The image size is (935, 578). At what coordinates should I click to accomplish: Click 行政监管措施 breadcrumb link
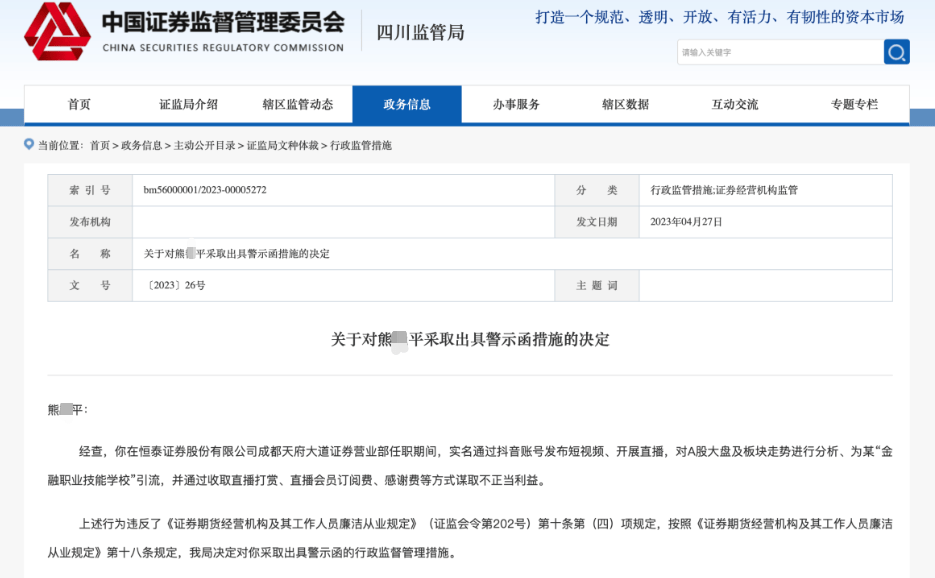coord(361,146)
